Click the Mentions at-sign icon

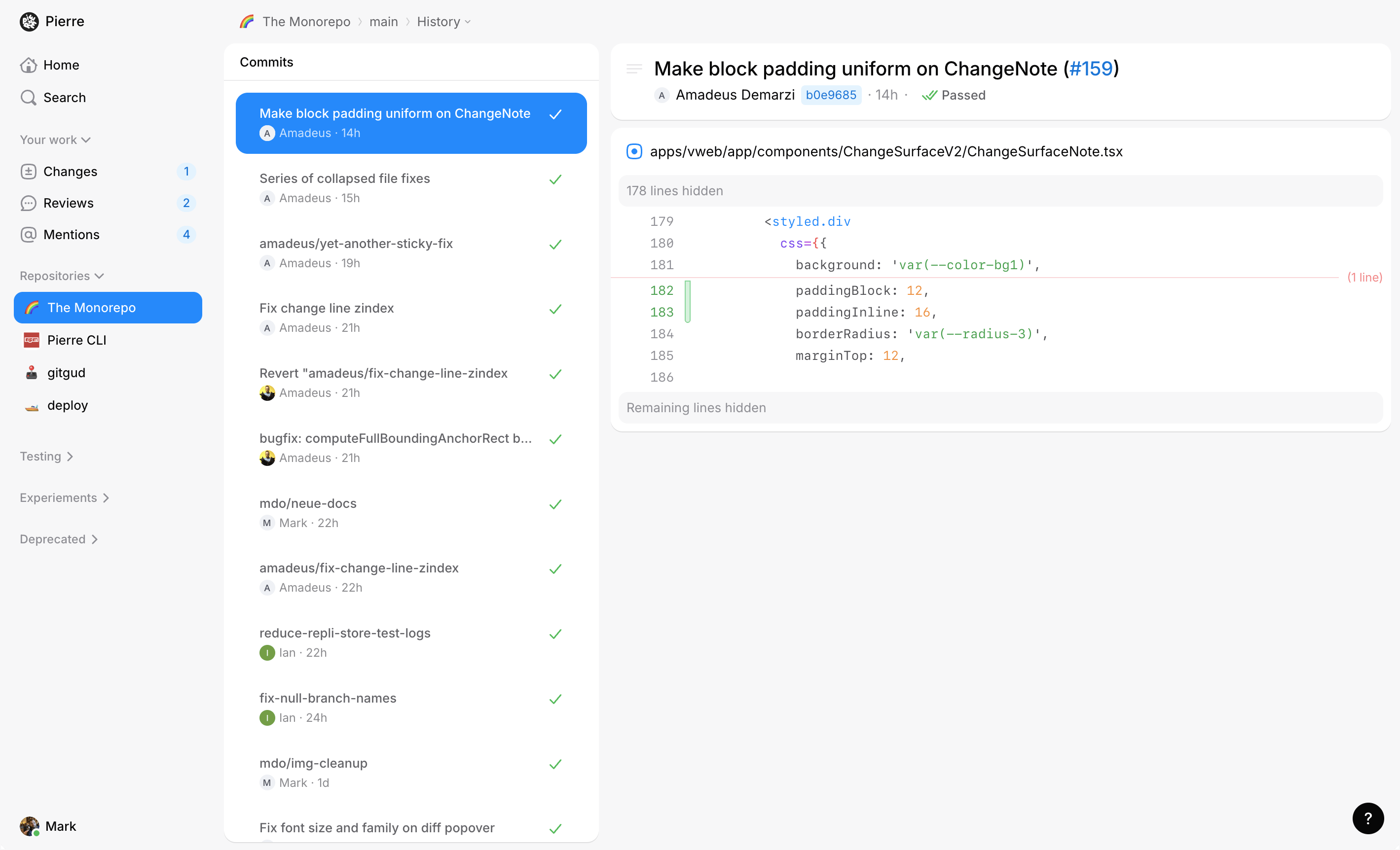pyautogui.click(x=29, y=235)
